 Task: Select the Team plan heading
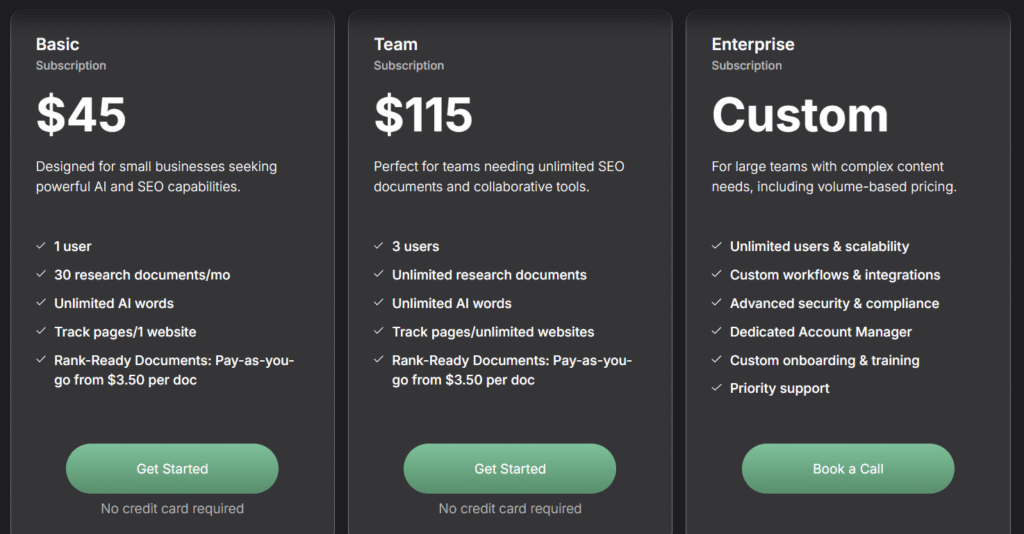396,44
